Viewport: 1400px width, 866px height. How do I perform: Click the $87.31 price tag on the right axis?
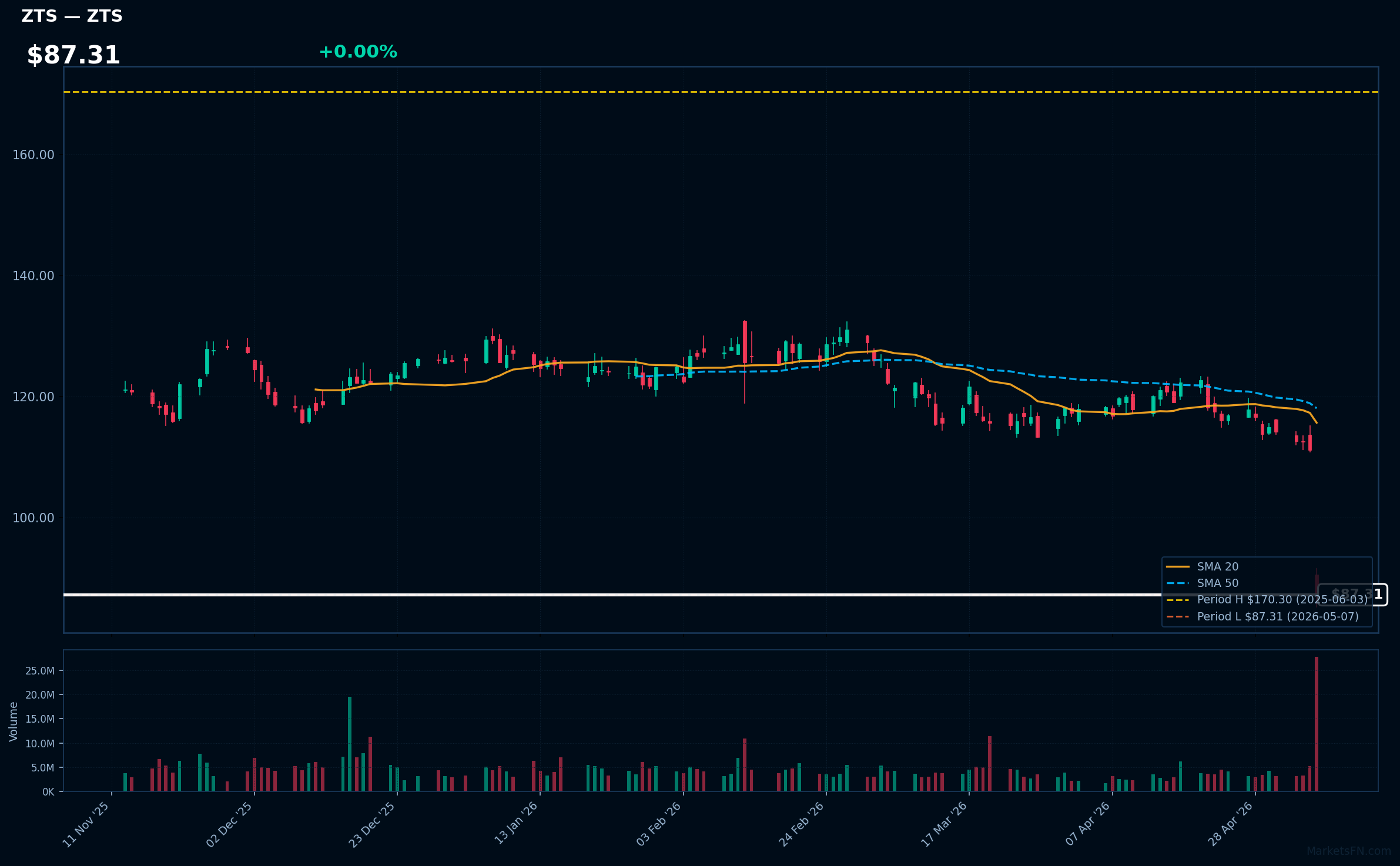(x=1352, y=595)
